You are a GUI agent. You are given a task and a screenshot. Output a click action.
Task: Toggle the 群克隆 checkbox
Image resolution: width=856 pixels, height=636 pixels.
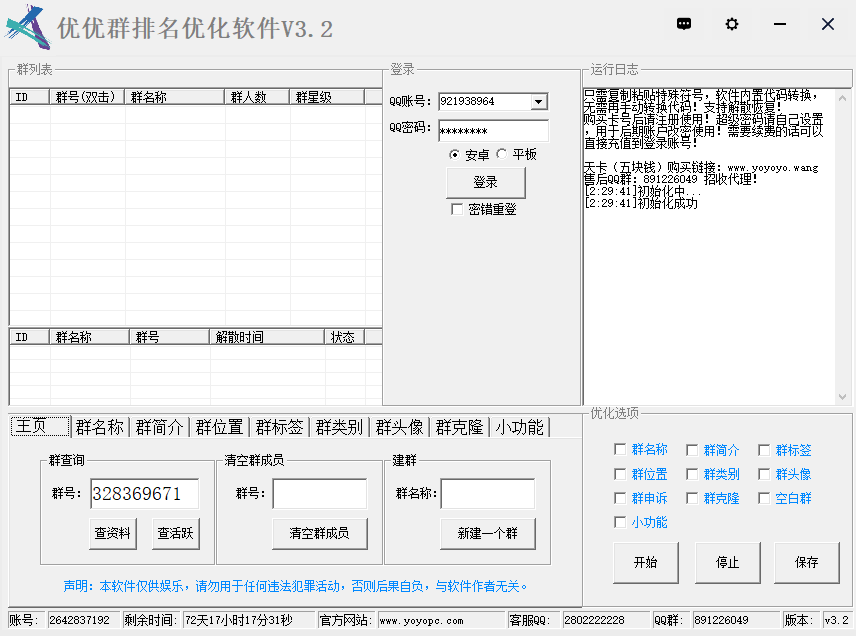coord(692,498)
